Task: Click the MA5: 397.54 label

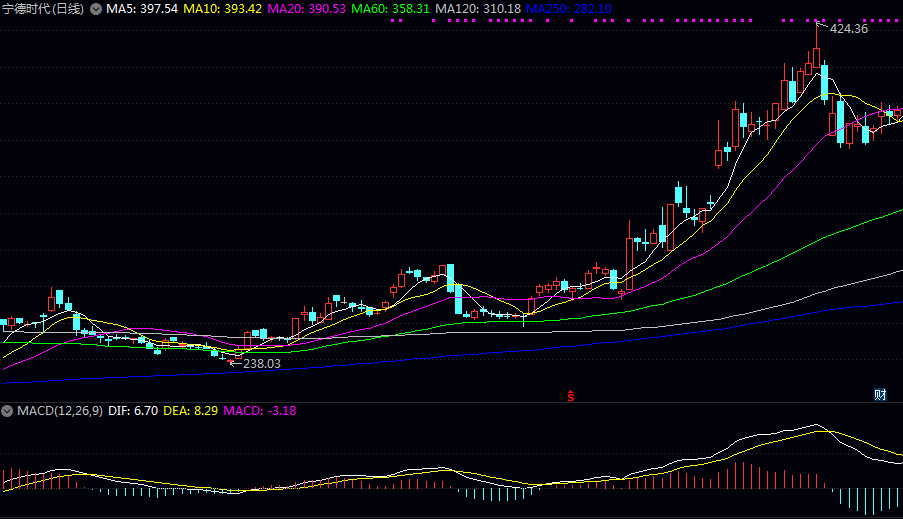Action: coord(142,9)
